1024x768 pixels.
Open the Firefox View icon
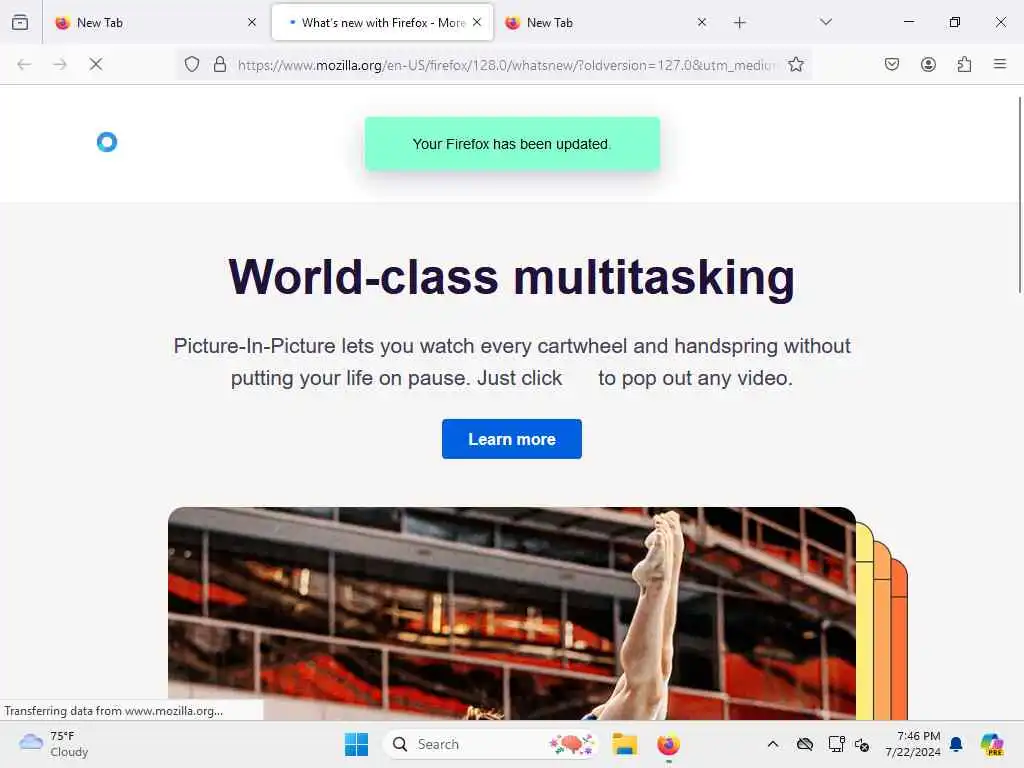tap(20, 22)
